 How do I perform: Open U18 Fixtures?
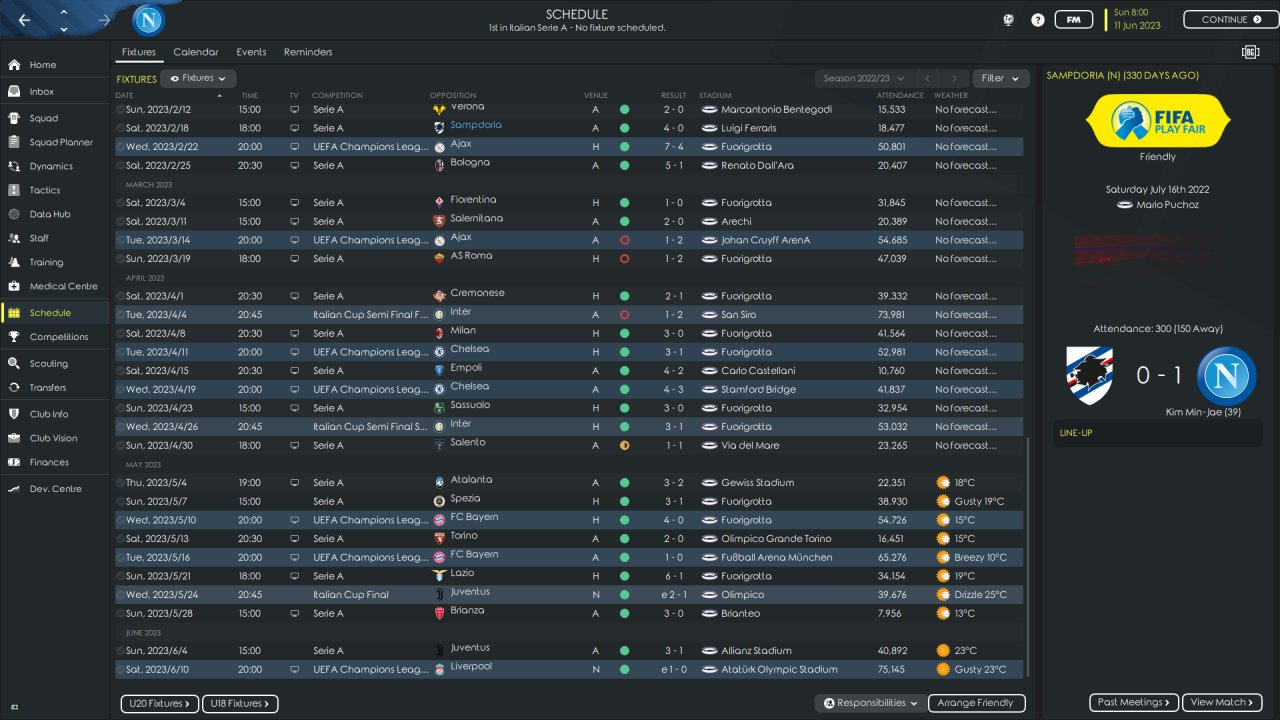[240, 703]
